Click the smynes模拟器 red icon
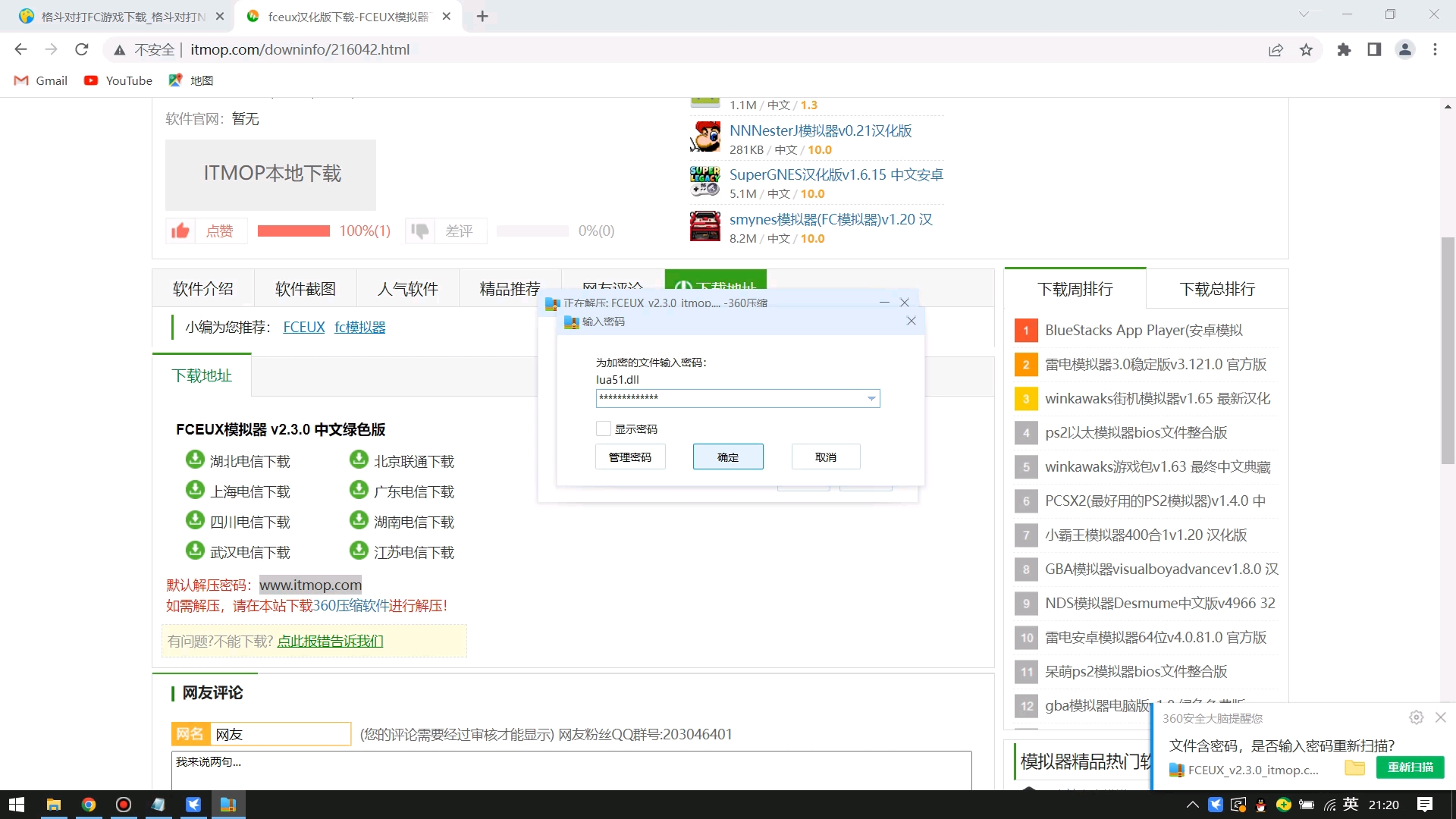The width and height of the screenshot is (1456, 819). pos(705,226)
